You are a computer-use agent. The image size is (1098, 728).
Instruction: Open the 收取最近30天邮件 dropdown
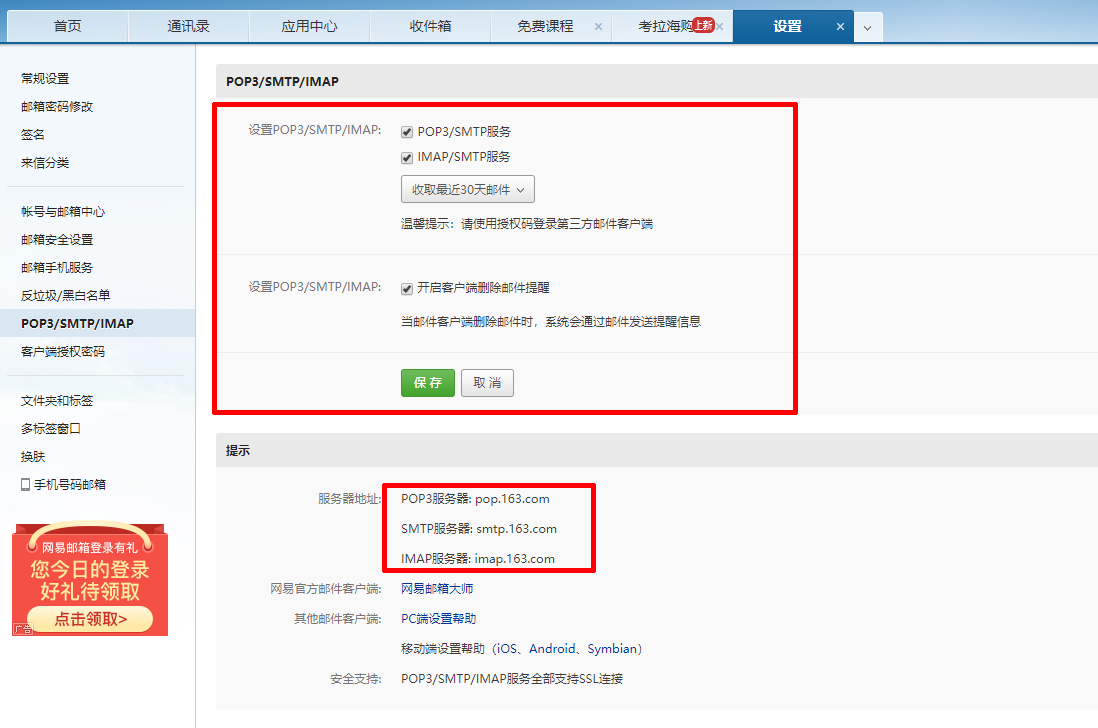pyautogui.click(x=467, y=188)
